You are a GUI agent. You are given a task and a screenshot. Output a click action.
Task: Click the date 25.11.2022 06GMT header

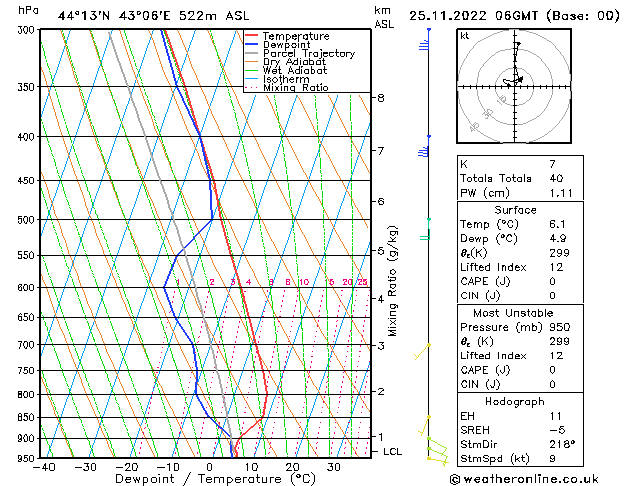coord(473,16)
